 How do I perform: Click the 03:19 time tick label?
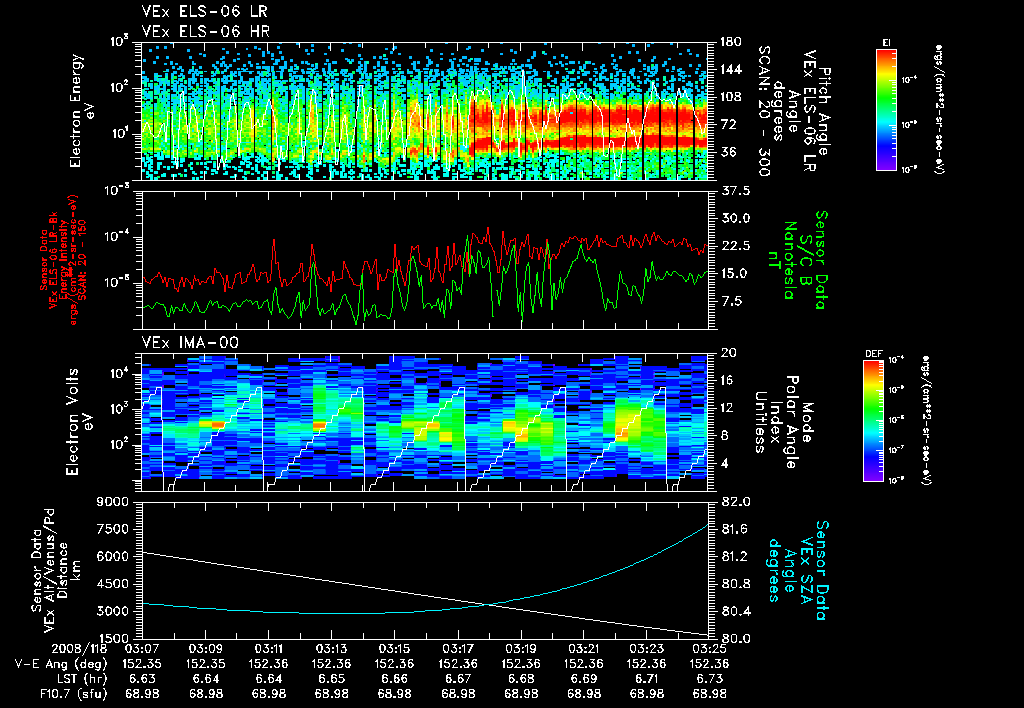(520, 649)
